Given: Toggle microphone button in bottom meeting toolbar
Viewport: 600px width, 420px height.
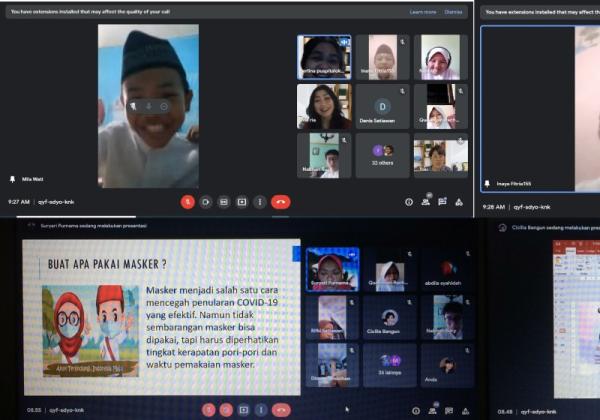Looking at the screenshot, I should 209,410.
